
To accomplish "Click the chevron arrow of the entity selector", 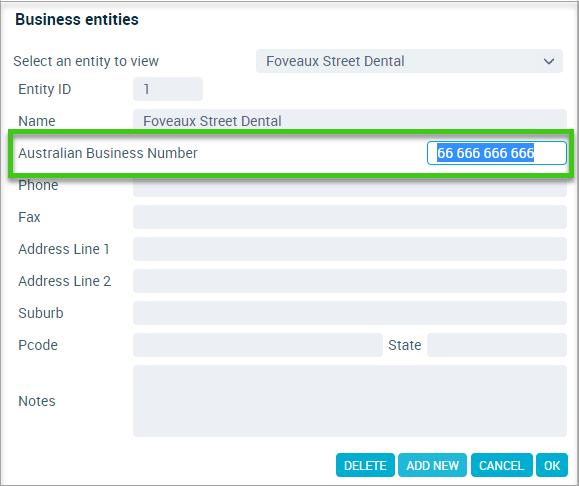I will (549, 61).
